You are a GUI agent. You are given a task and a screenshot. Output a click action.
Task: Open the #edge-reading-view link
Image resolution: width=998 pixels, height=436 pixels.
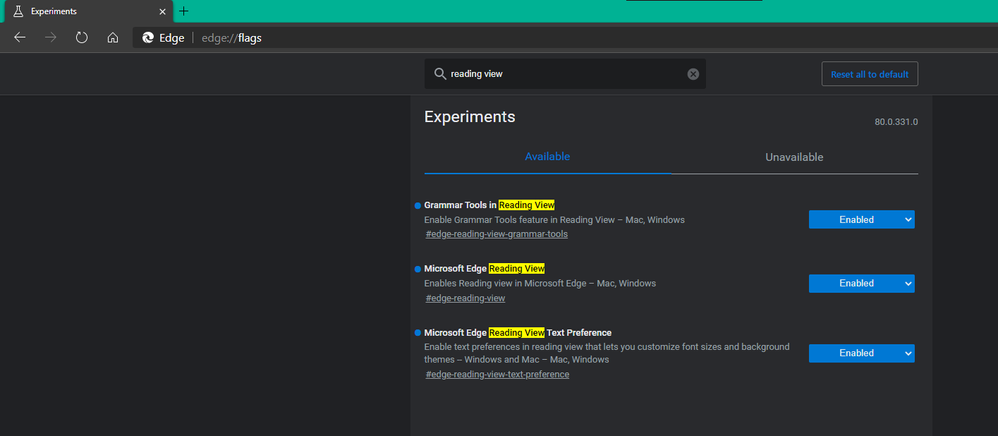pyautogui.click(x=465, y=299)
